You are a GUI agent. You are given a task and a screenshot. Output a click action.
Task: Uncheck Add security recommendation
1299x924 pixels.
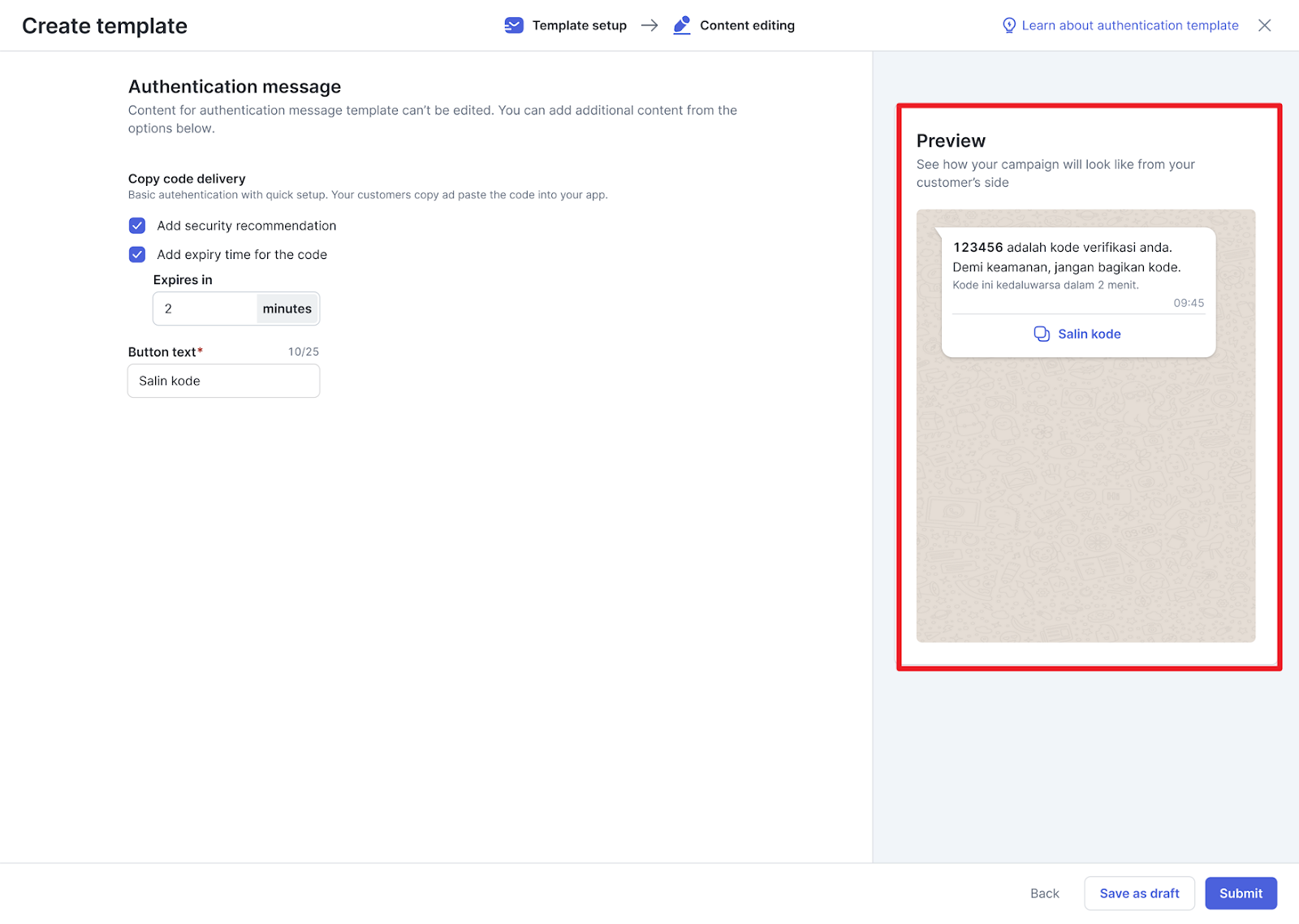point(137,226)
